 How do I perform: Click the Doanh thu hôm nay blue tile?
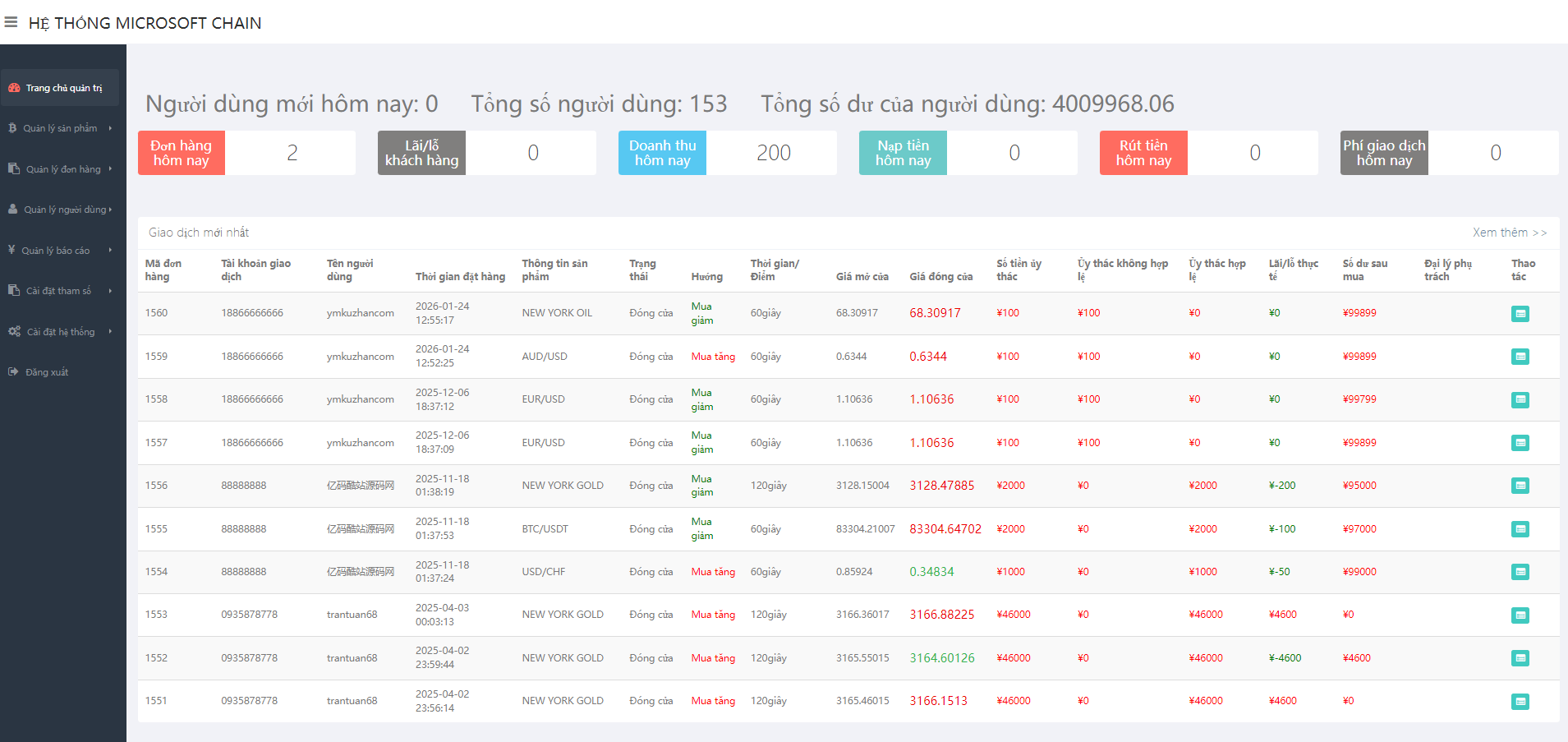pos(662,153)
